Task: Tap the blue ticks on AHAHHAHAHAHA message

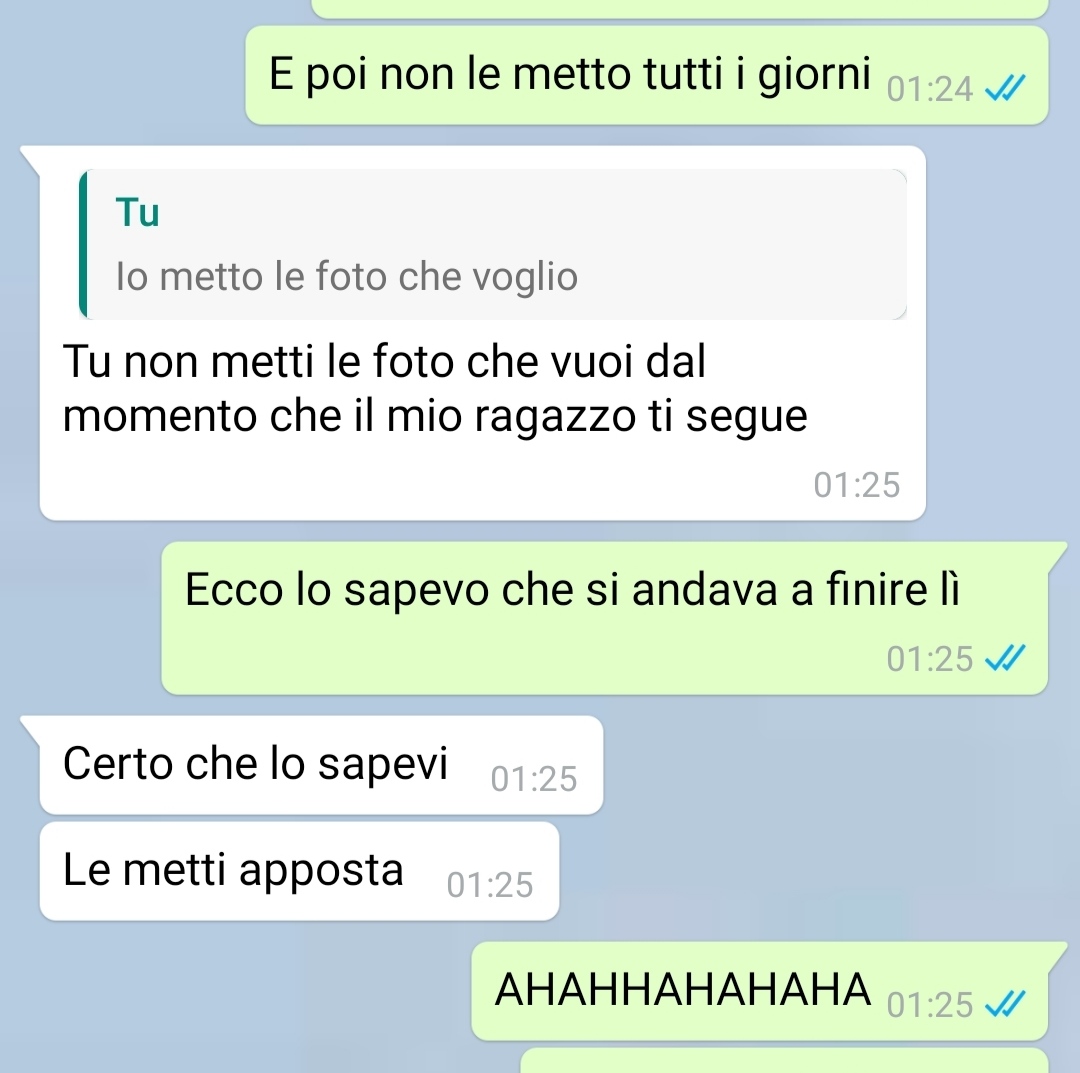Action: pyautogui.click(x=1005, y=1003)
